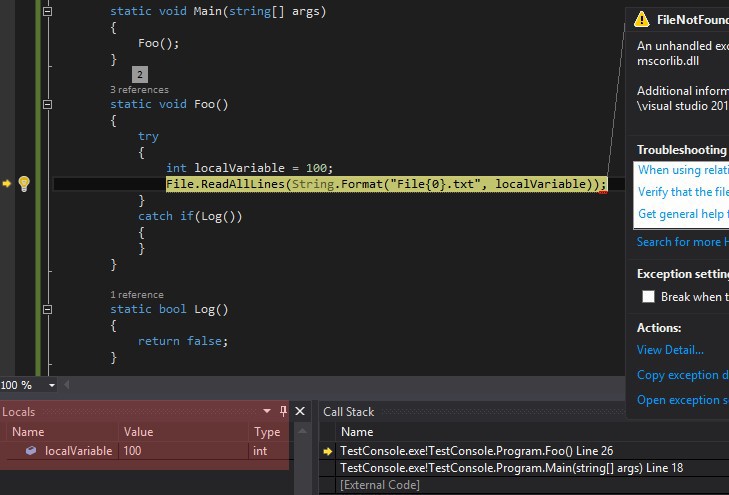729x495 pixels.
Task: Click the highlighted File.ReadAllLines statement
Action: point(386,184)
